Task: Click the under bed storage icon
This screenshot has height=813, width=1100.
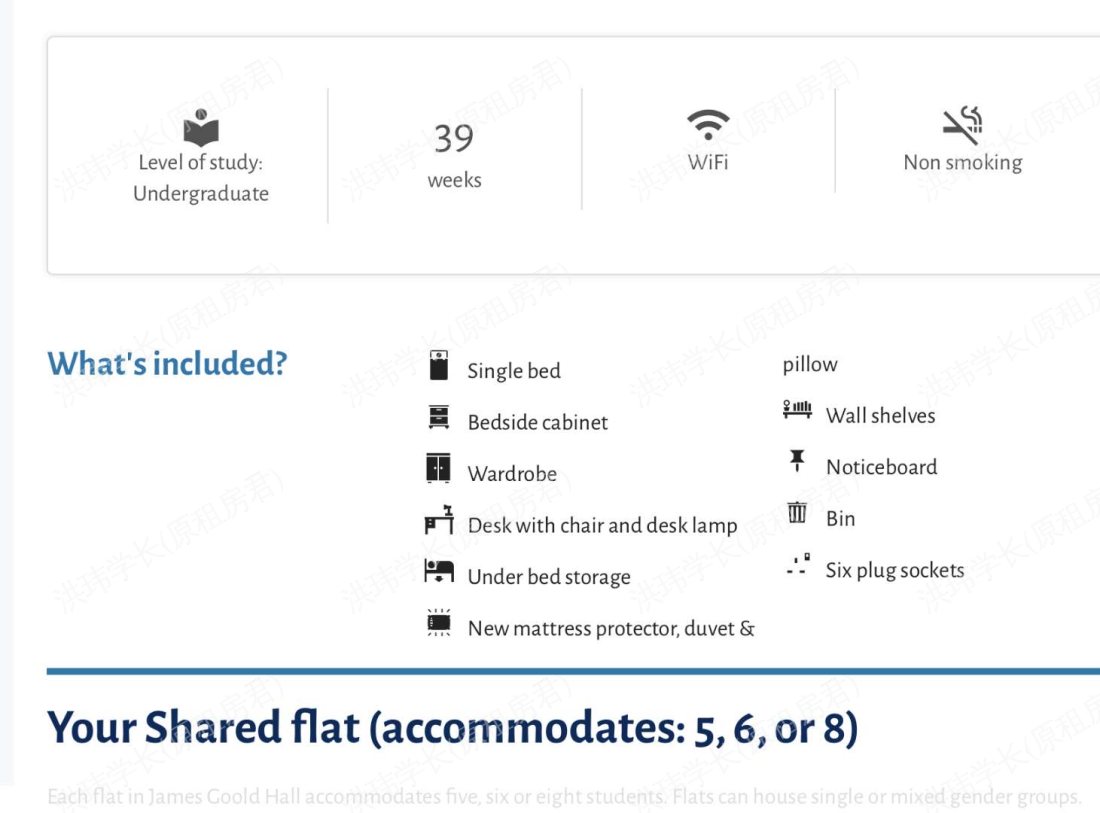Action: point(439,572)
